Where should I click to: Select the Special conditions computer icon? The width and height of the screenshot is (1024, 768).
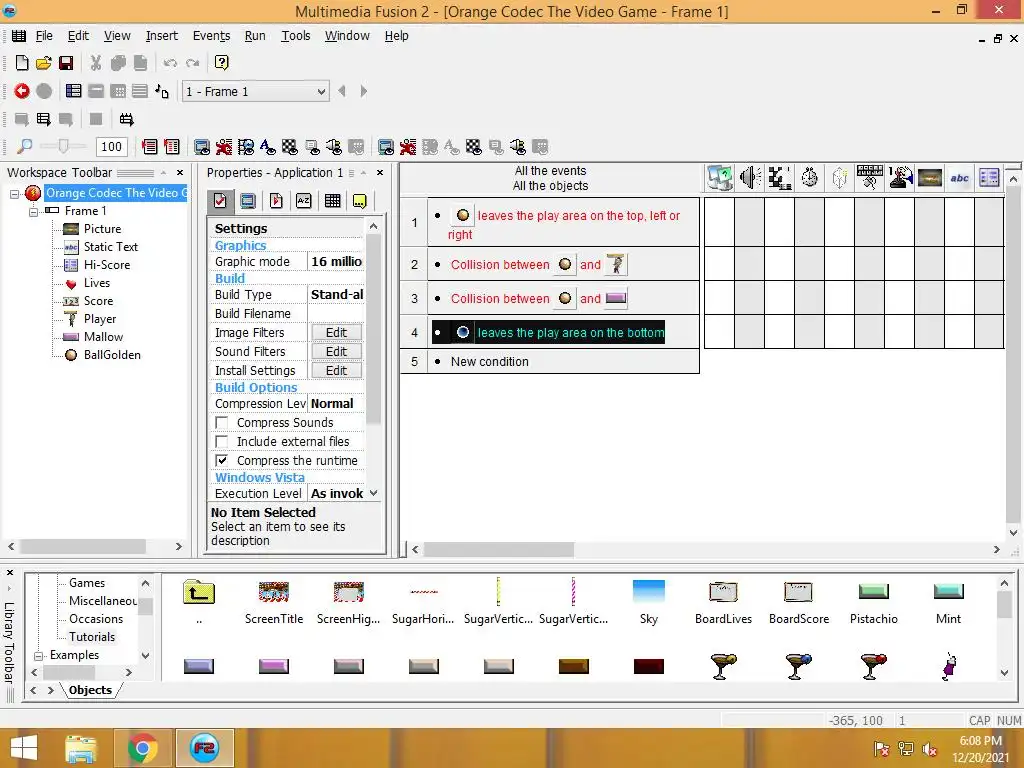click(x=719, y=178)
